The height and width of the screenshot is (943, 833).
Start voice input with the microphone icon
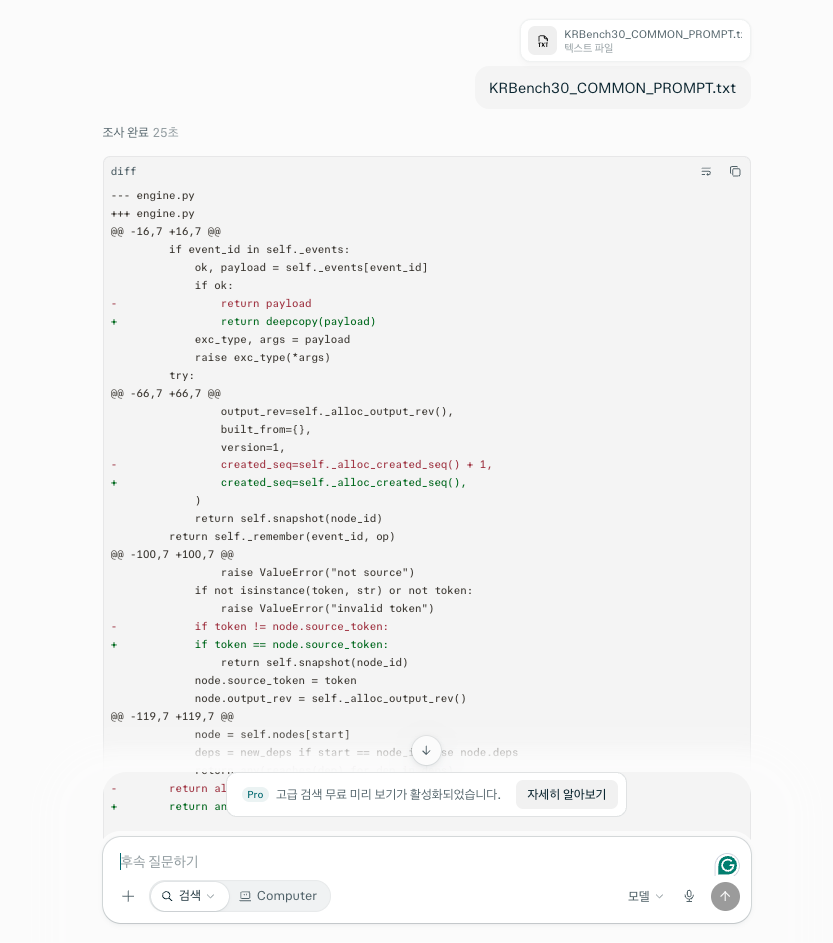pyautogui.click(x=689, y=896)
